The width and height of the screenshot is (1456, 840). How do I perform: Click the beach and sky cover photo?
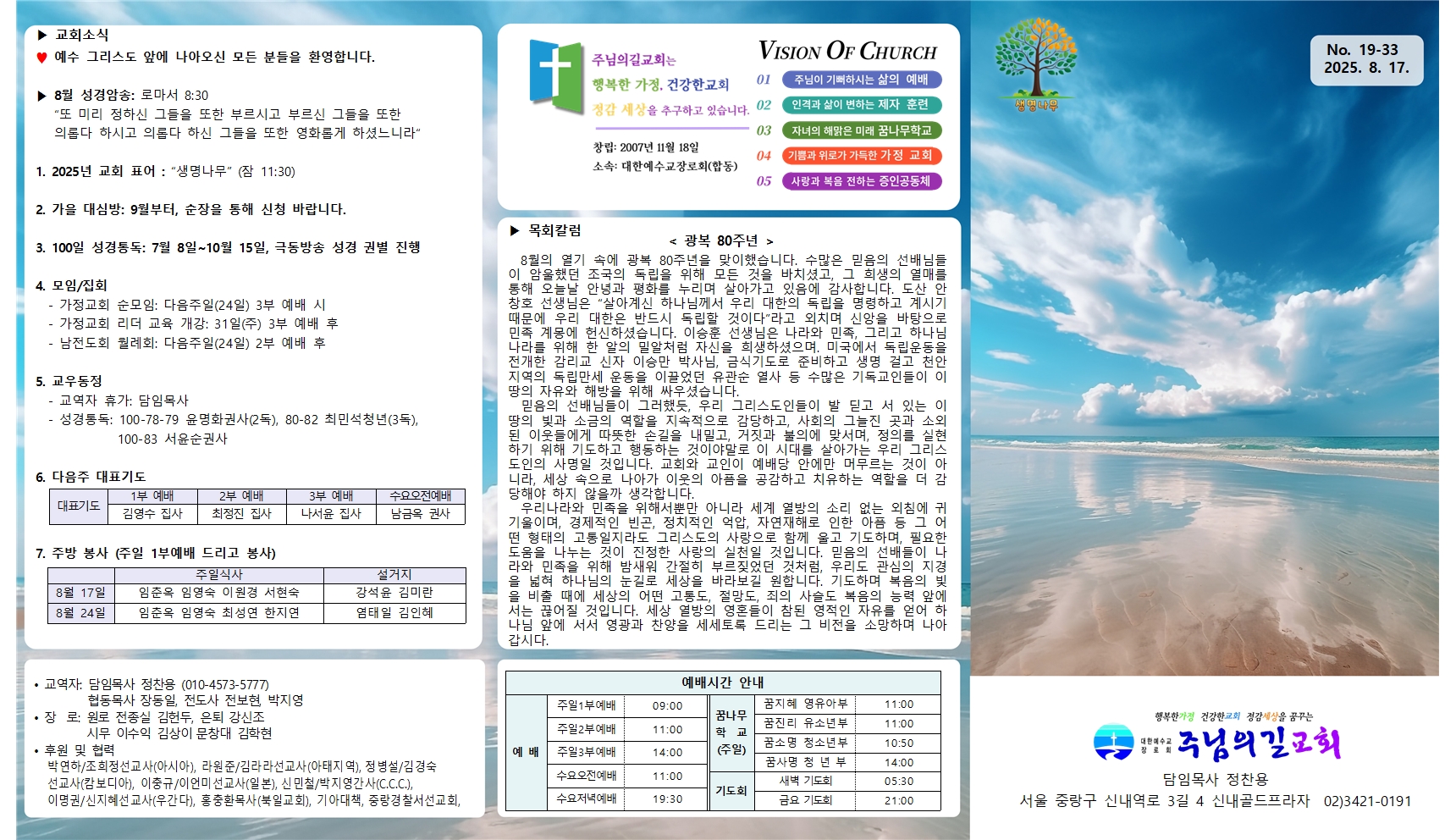1202,381
